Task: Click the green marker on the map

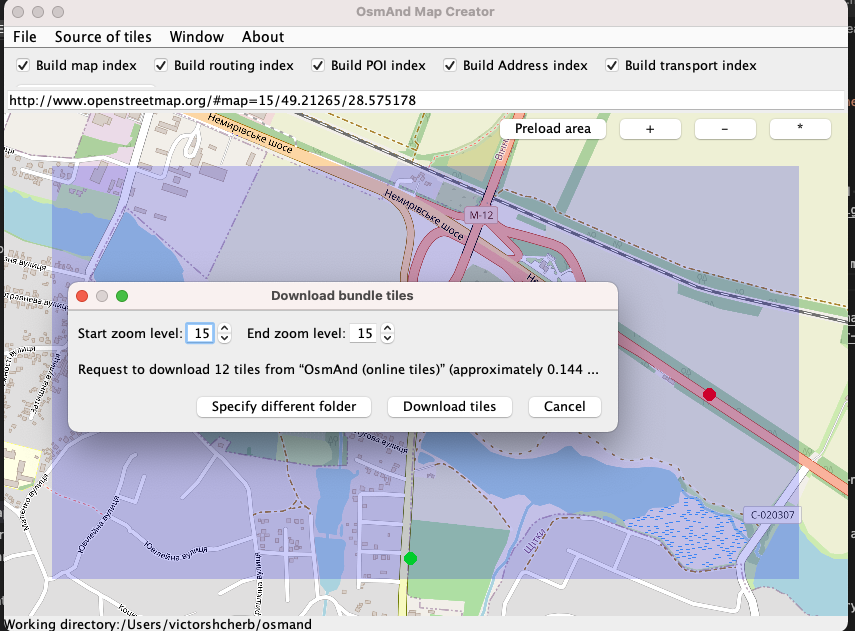Action: (410, 558)
